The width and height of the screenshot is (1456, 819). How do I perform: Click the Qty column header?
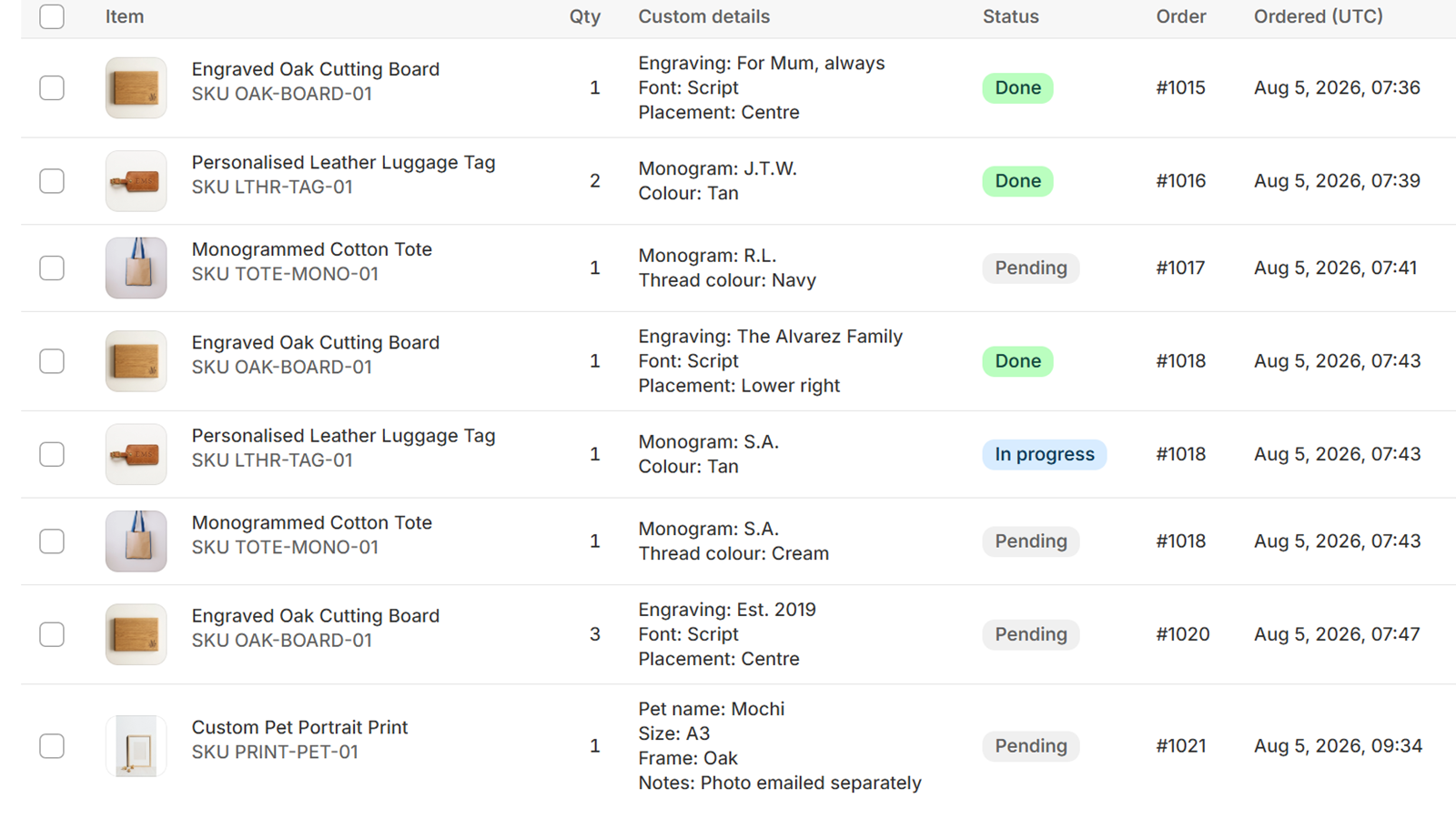click(585, 16)
